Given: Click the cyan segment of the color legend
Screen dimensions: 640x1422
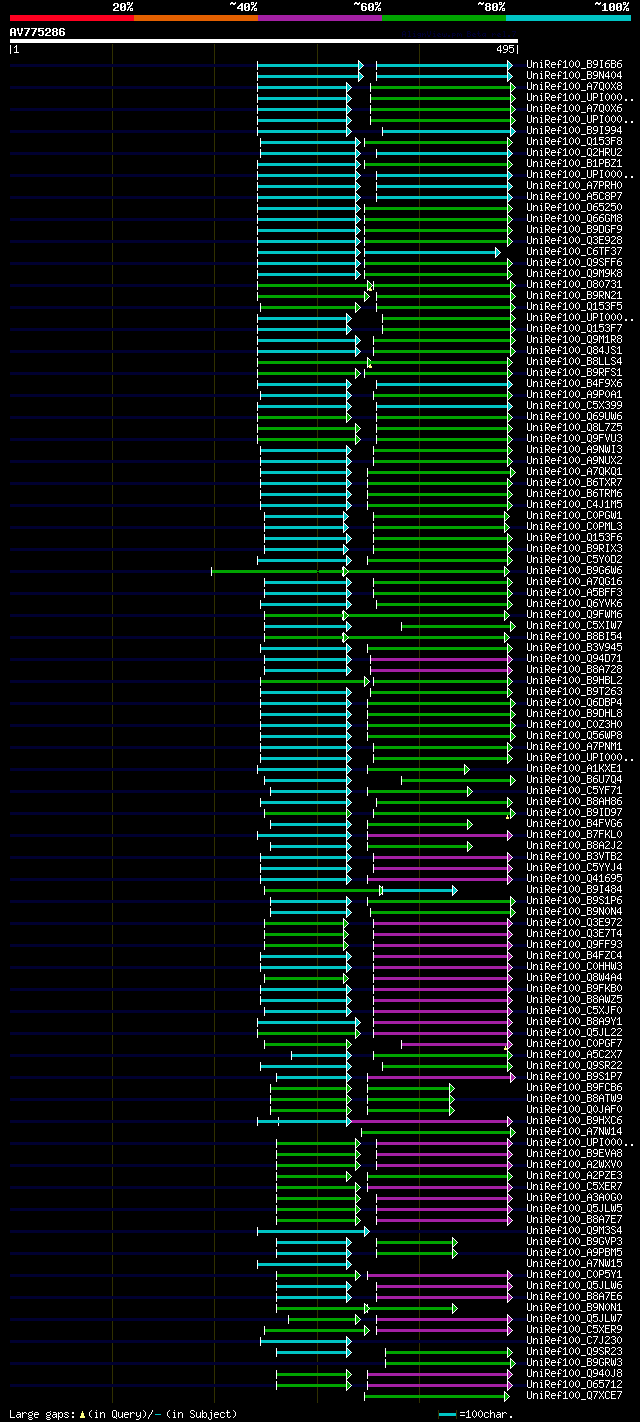Looking at the screenshot, I should click(568, 18).
